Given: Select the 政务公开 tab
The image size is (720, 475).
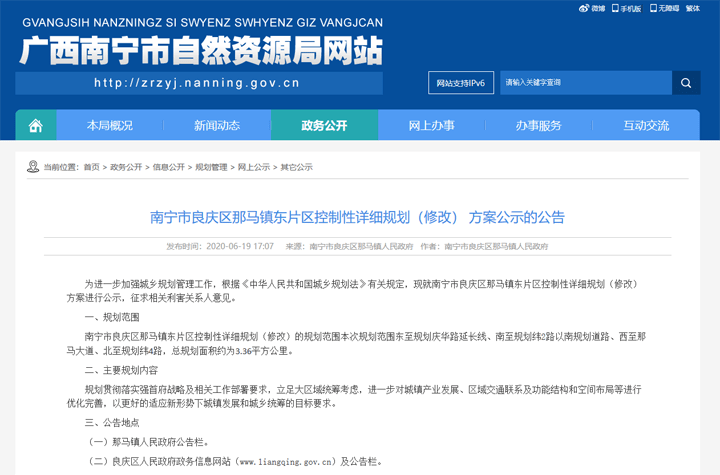Looking at the screenshot, I should coord(324,125).
